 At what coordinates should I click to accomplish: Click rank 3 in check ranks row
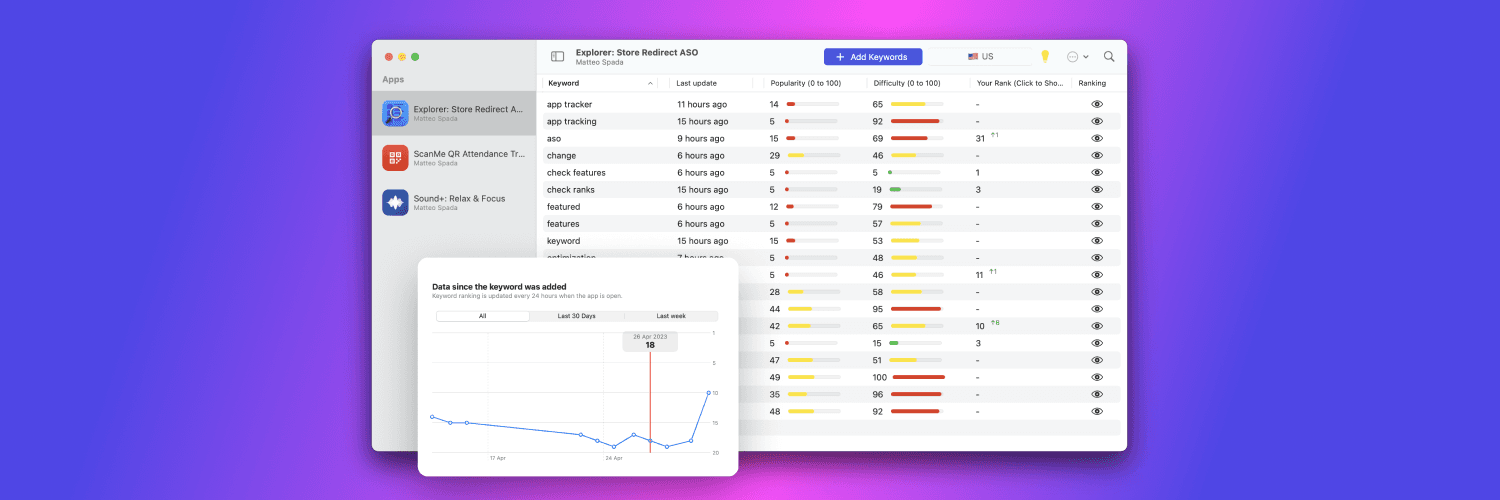pyautogui.click(x=978, y=189)
